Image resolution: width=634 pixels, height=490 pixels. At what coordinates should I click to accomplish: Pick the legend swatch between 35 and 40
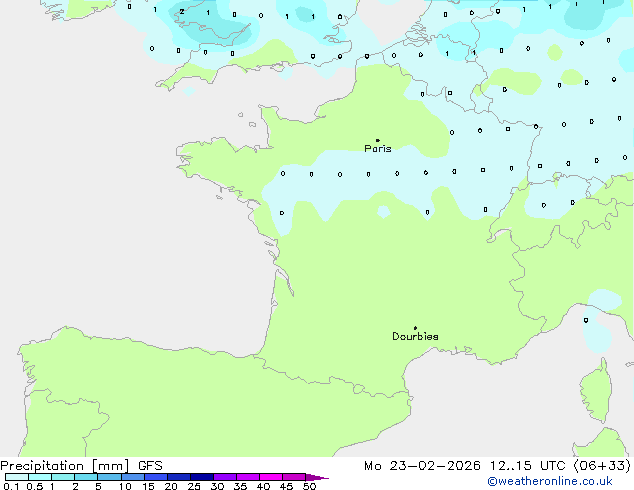coord(248,477)
